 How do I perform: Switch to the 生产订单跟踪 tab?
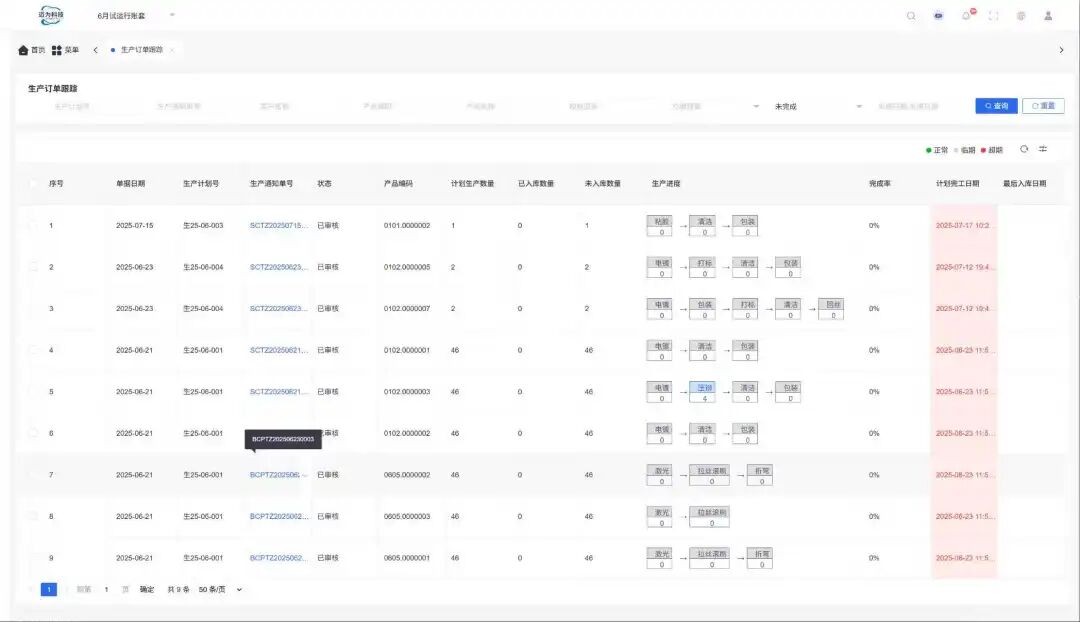pyautogui.click(x=141, y=50)
